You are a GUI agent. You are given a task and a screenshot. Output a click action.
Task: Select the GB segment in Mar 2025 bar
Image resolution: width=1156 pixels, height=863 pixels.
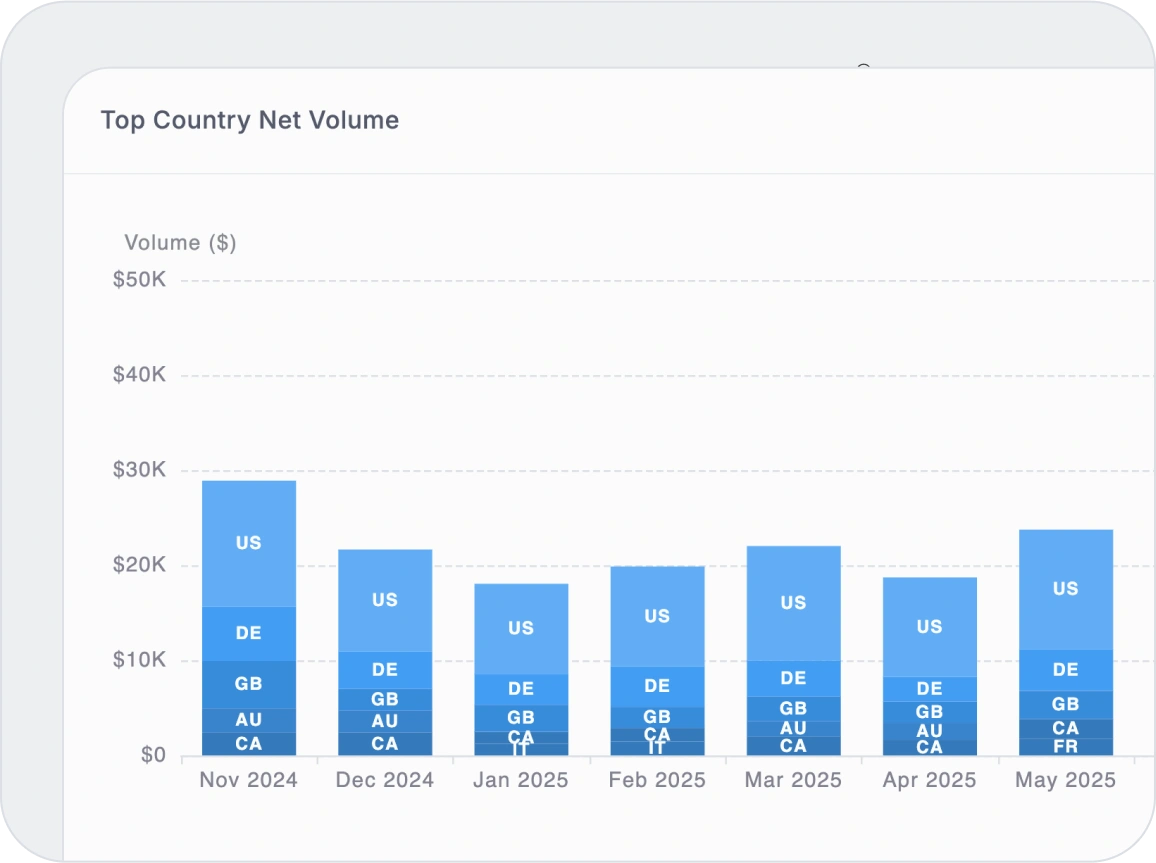pyautogui.click(x=793, y=708)
